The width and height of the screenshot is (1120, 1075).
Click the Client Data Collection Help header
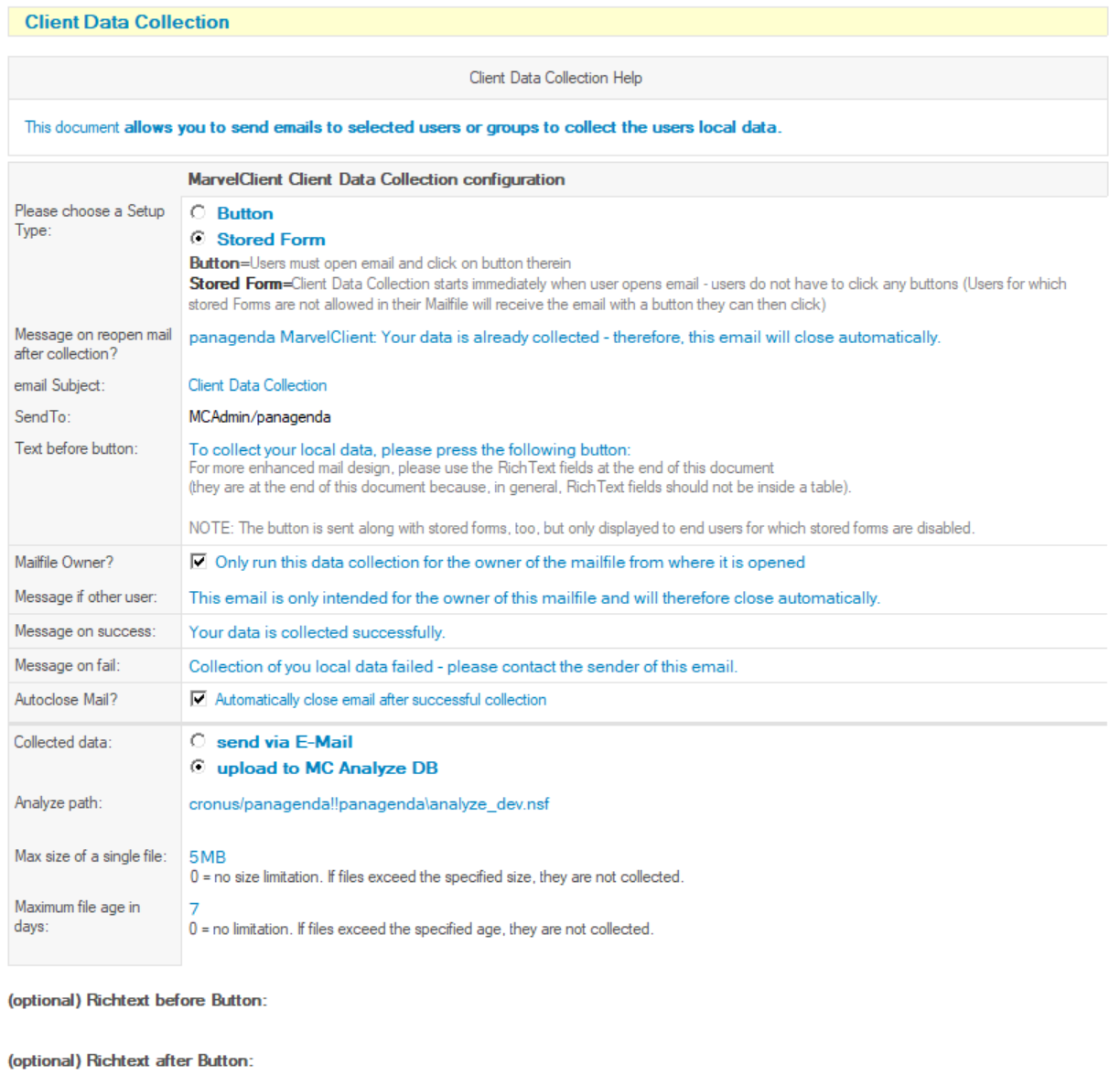point(555,78)
